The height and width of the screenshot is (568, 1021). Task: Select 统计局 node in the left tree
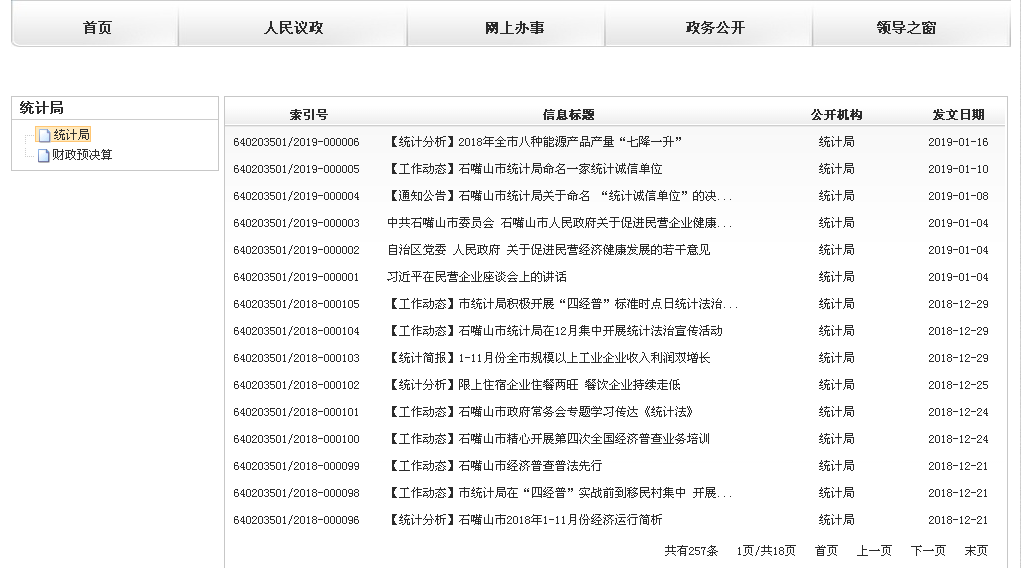pyautogui.click(x=71, y=135)
